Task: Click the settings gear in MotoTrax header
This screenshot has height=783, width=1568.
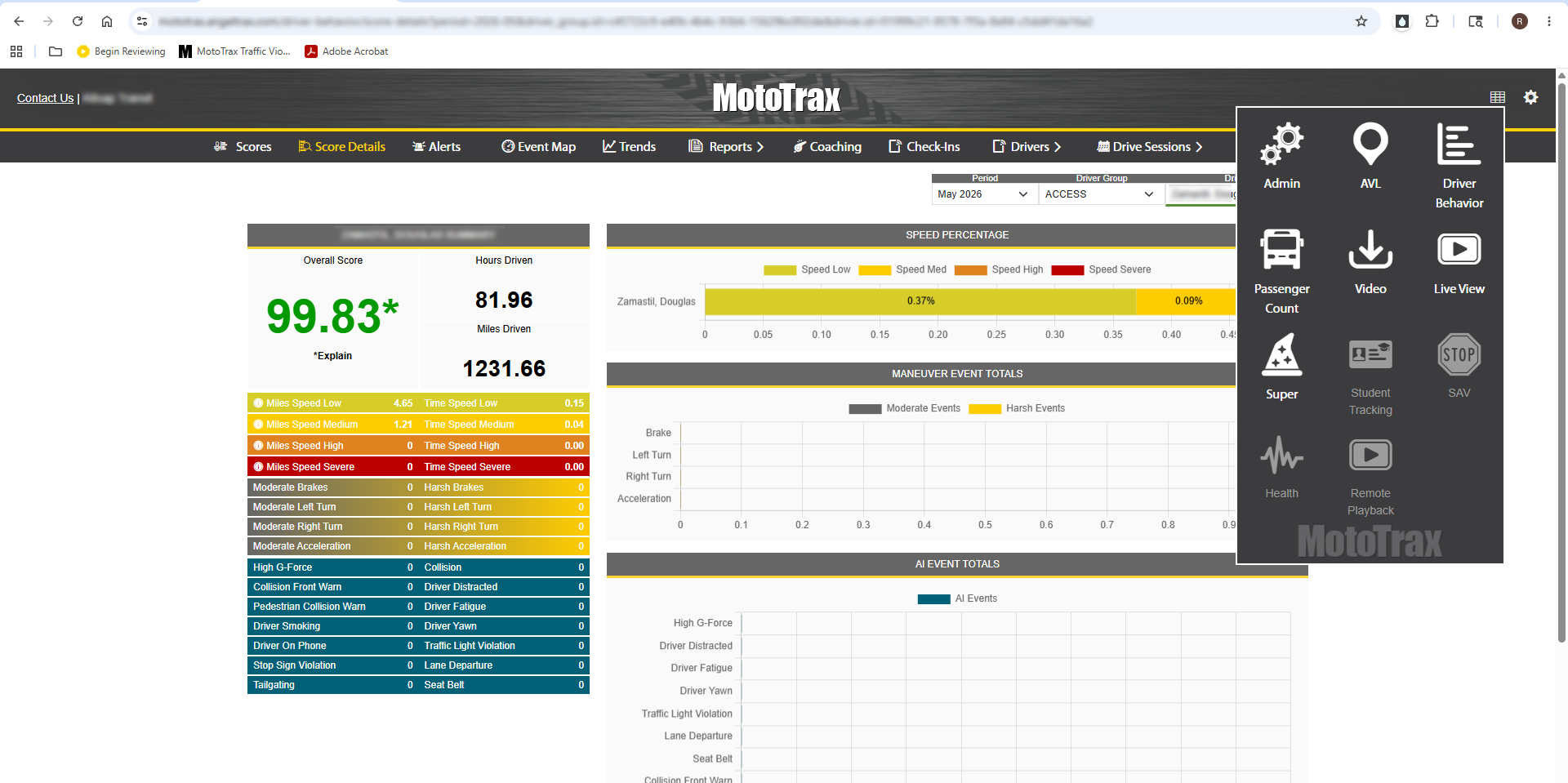Action: point(1530,97)
